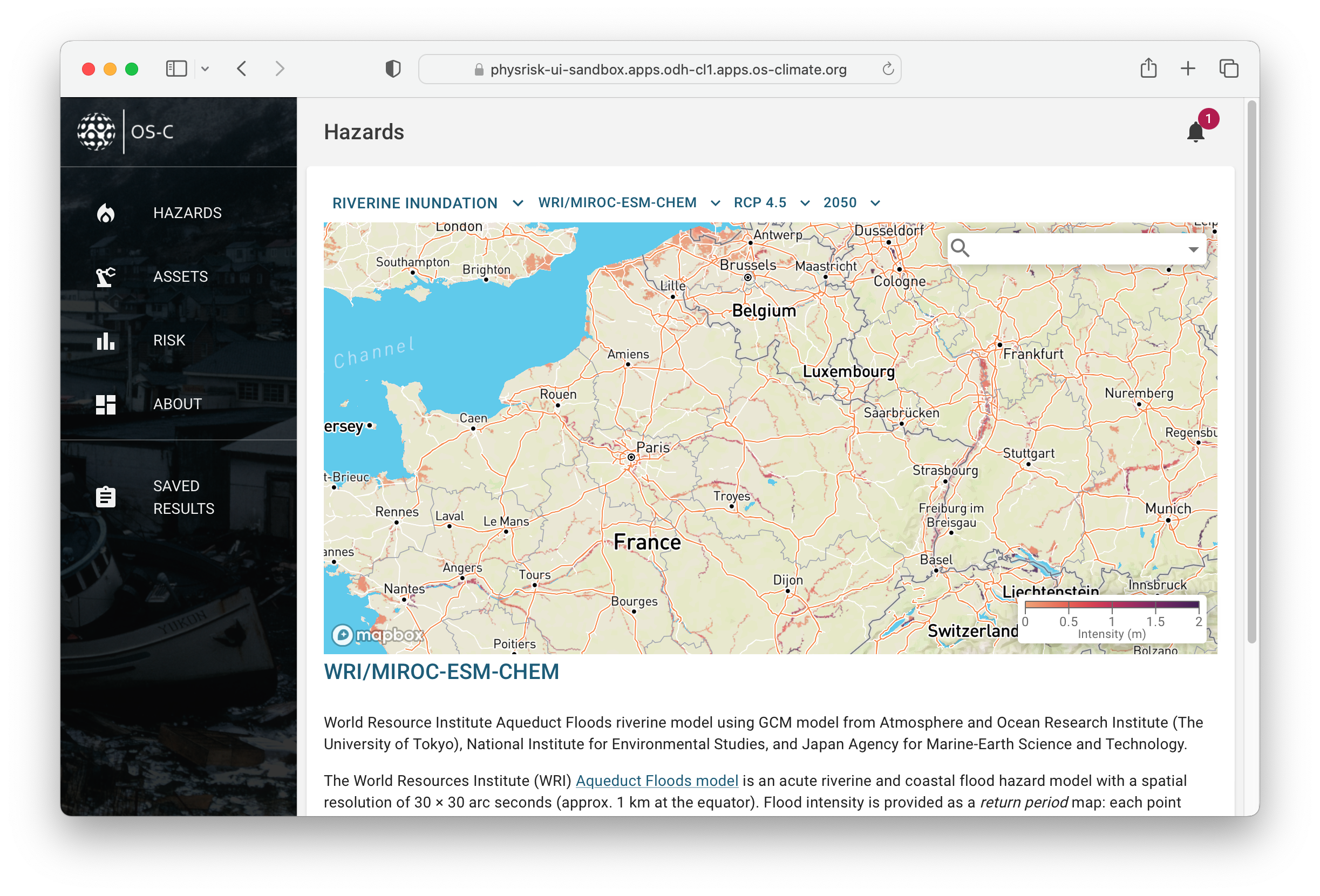The height and width of the screenshot is (896, 1320).
Task: Click the Luxembourg label on the map
Action: [848, 371]
